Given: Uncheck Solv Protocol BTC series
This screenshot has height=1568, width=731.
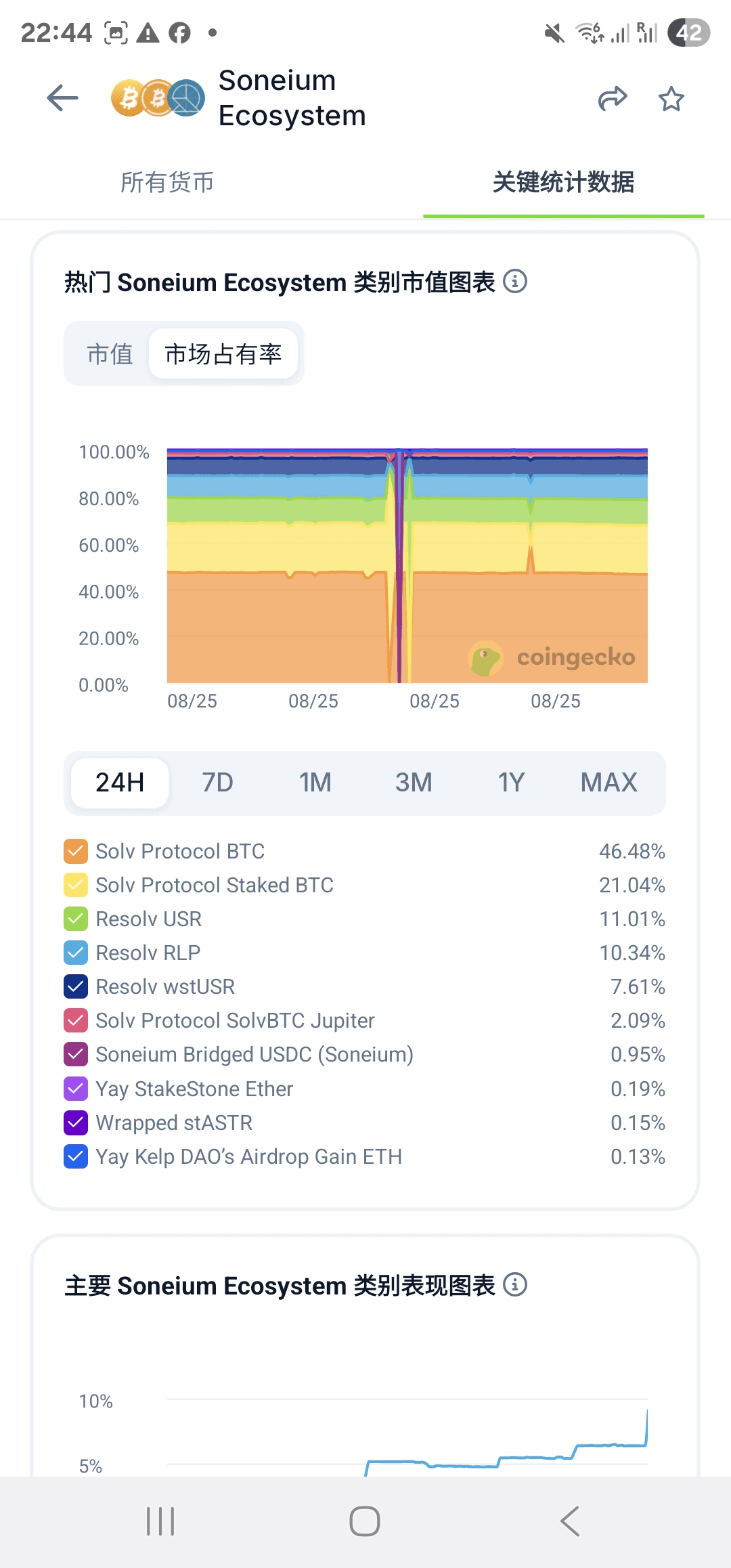Looking at the screenshot, I should click(x=76, y=851).
